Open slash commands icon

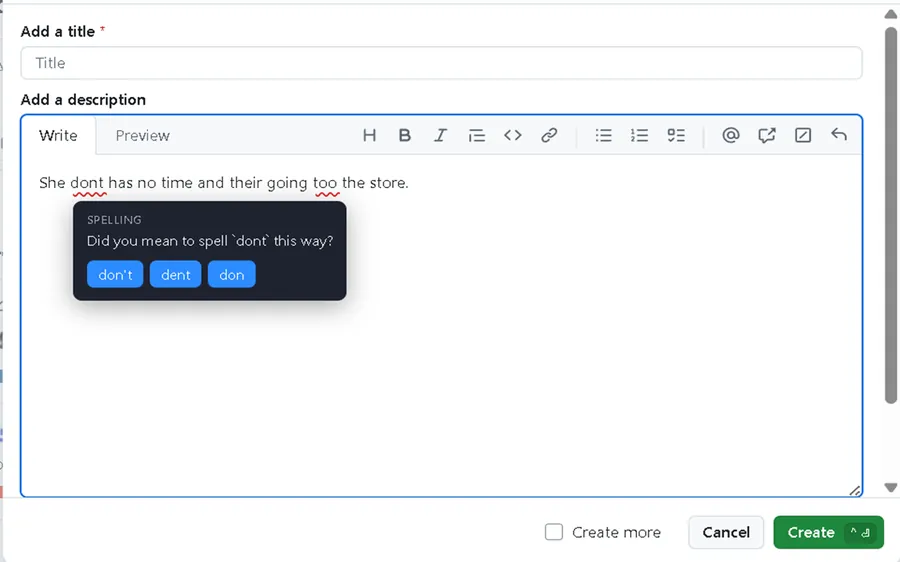(x=802, y=135)
